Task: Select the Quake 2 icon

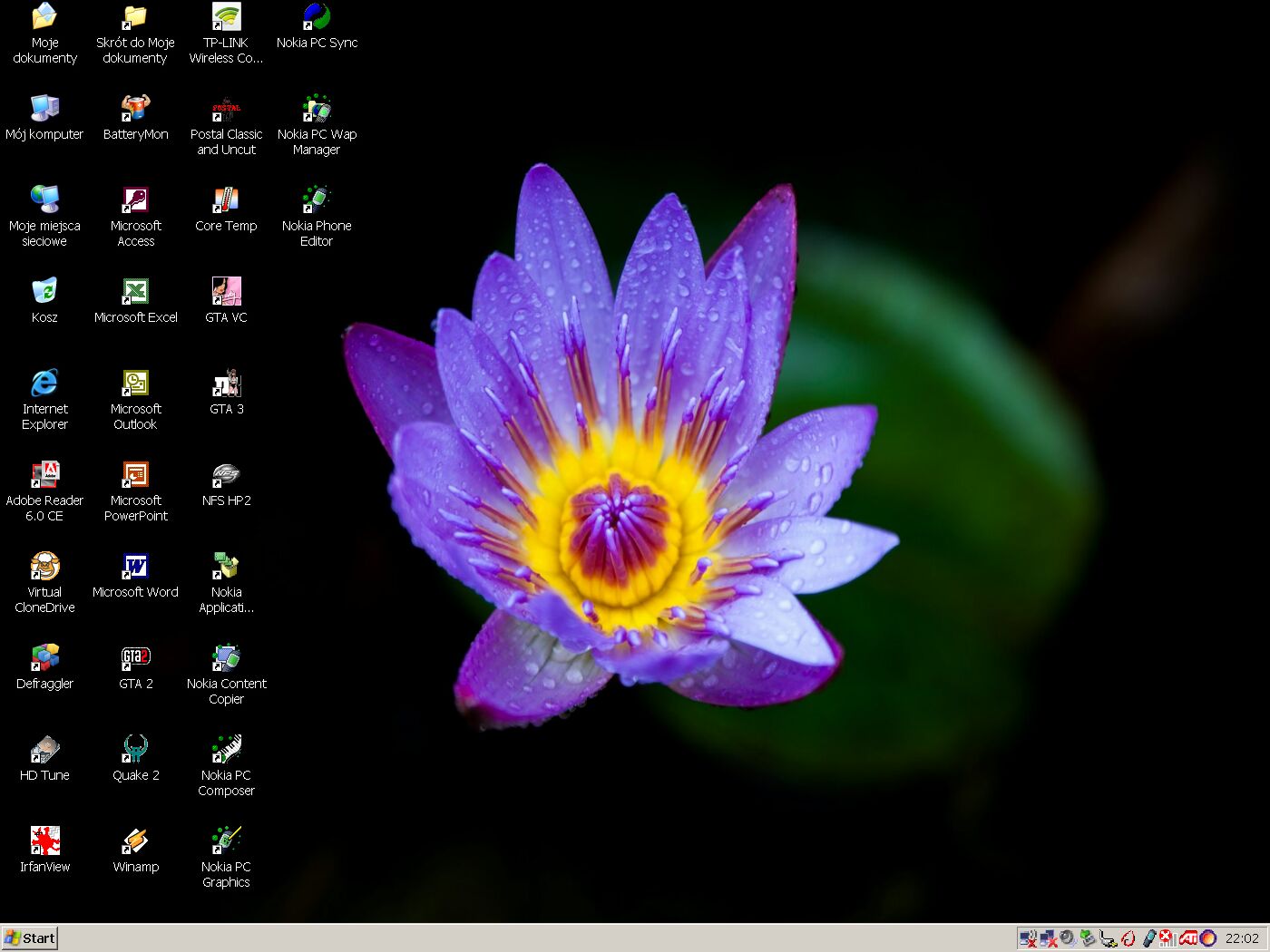Action: point(135,749)
